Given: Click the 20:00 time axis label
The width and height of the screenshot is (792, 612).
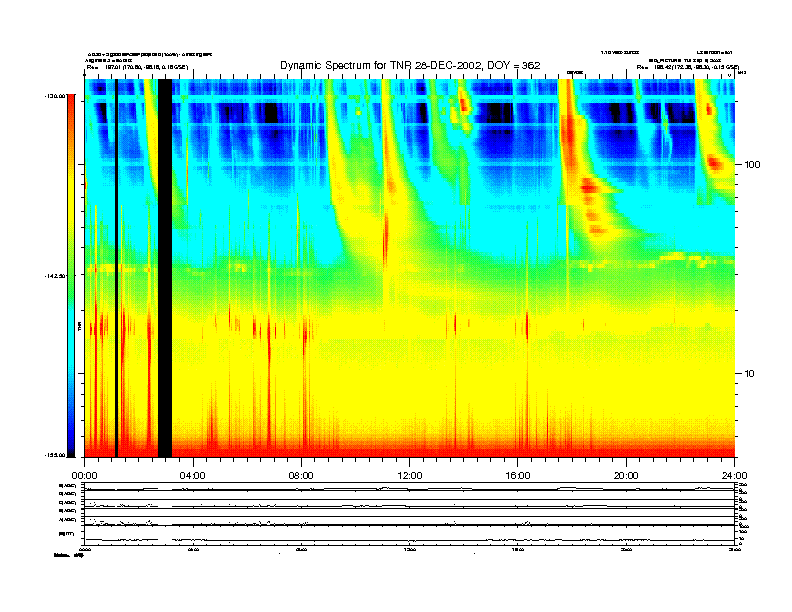Looking at the screenshot, I should pyautogui.click(x=626, y=476).
